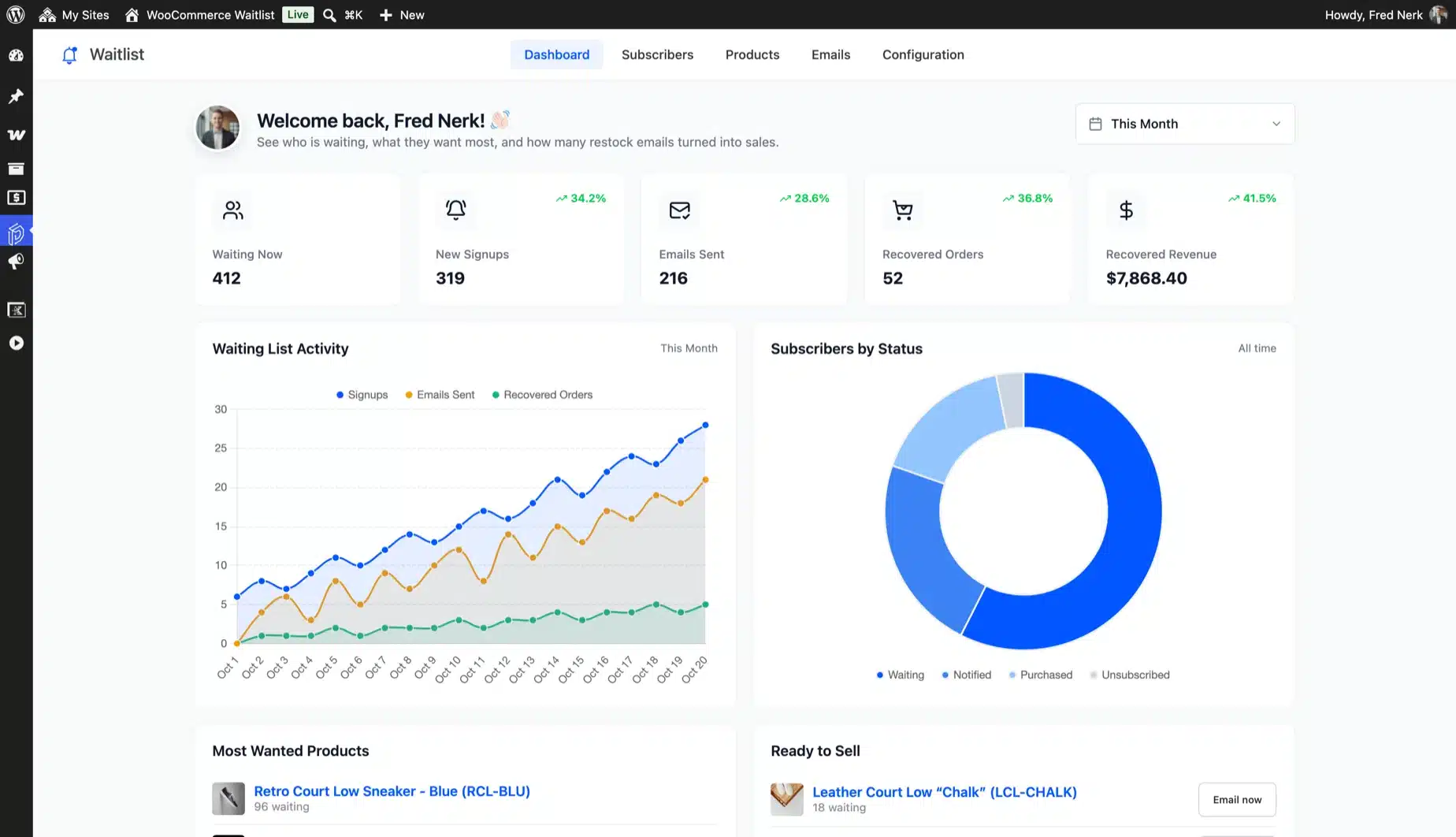Click the WordPress logo in admin bar
The height and width of the screenshot is (837, 1456).
(16, 14)
